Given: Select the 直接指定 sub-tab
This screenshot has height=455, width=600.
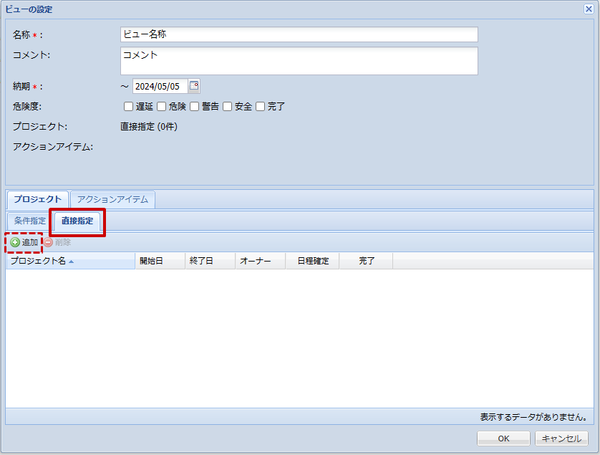Looking at the screenshot, I should tap(77, 220).
